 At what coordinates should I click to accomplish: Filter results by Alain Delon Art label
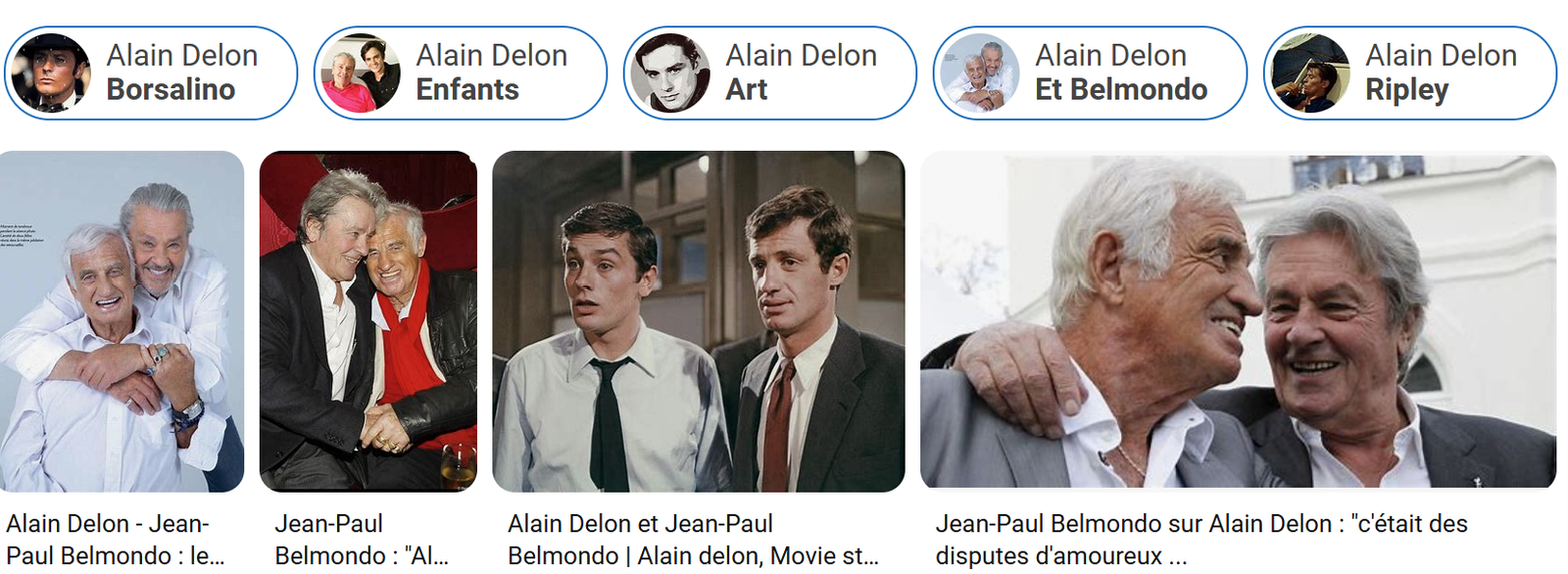pyautogui.click(x=802, y=72)
